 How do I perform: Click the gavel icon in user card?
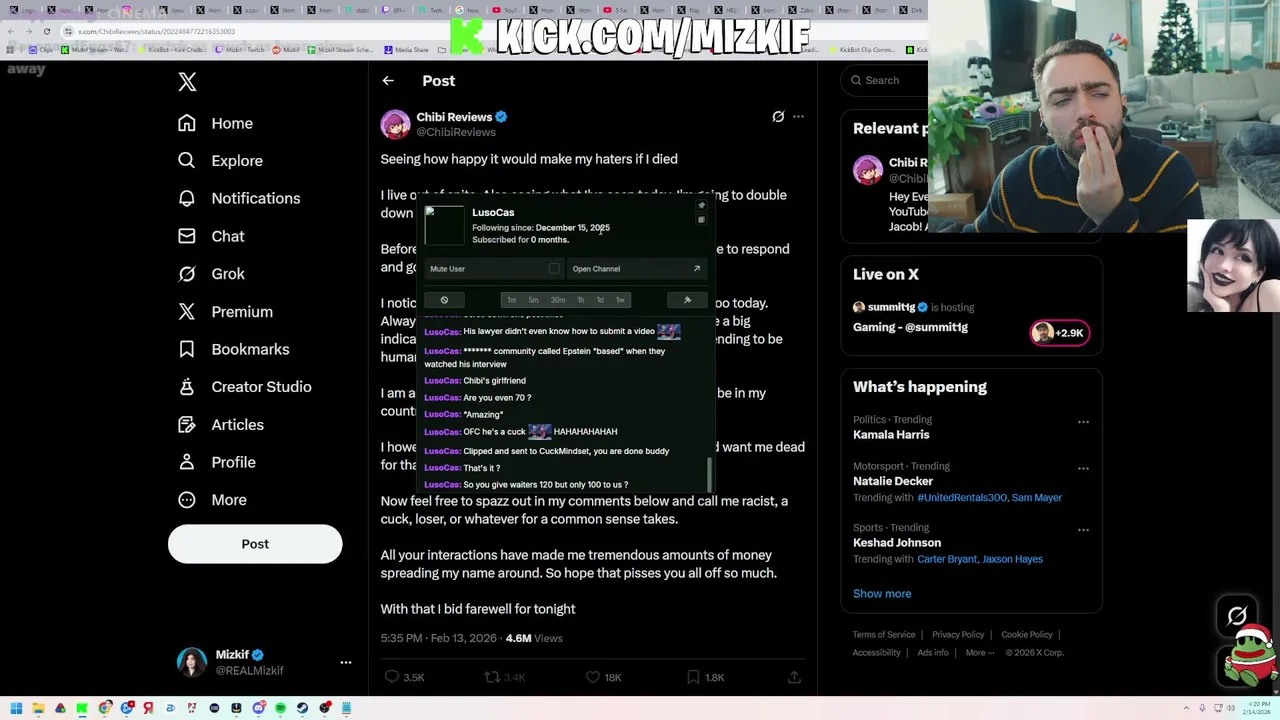click(x=687, y=300)
